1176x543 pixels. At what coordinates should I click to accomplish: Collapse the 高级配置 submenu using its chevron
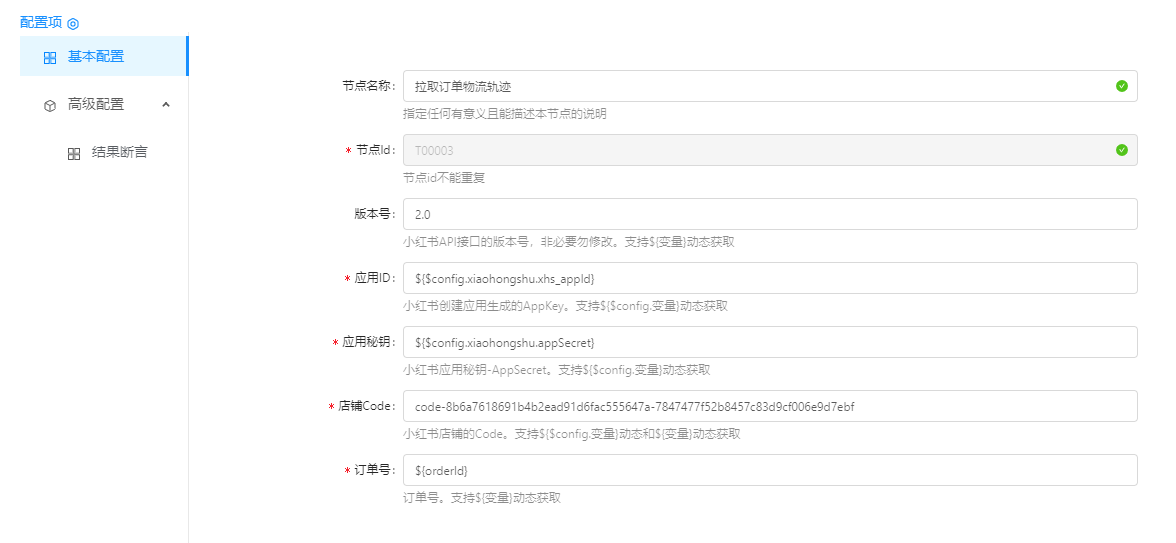coord(166,104)
